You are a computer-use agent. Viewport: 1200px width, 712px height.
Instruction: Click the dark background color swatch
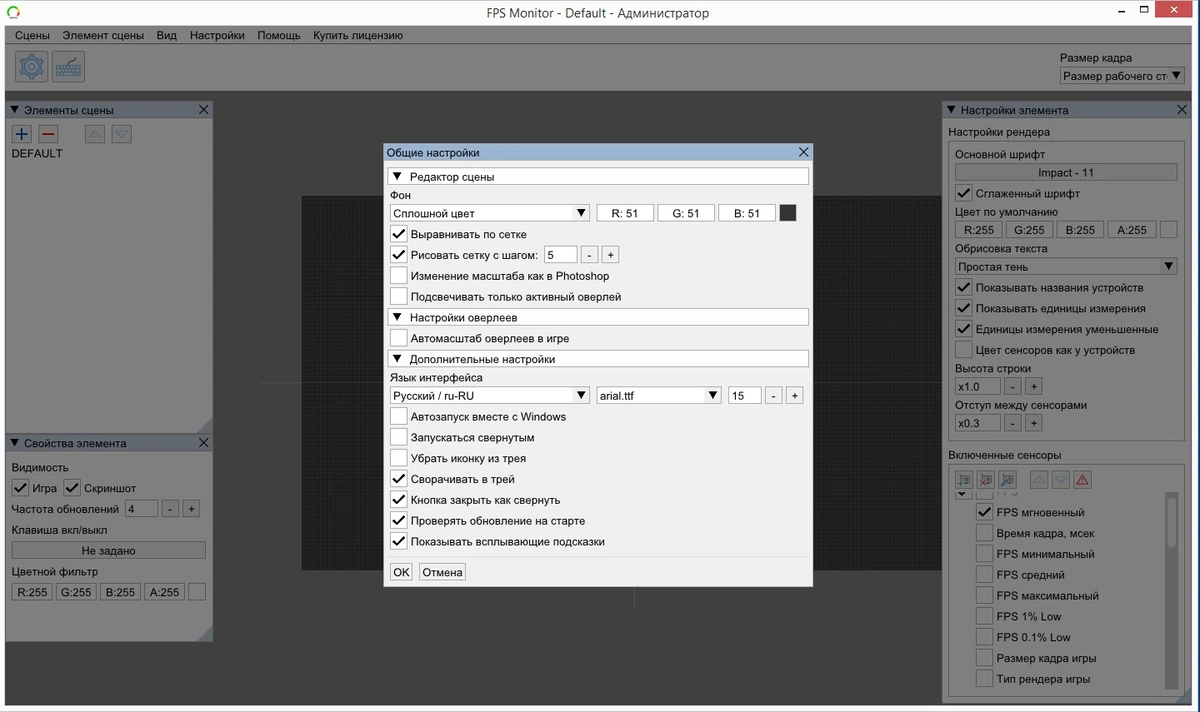(788, 213)
